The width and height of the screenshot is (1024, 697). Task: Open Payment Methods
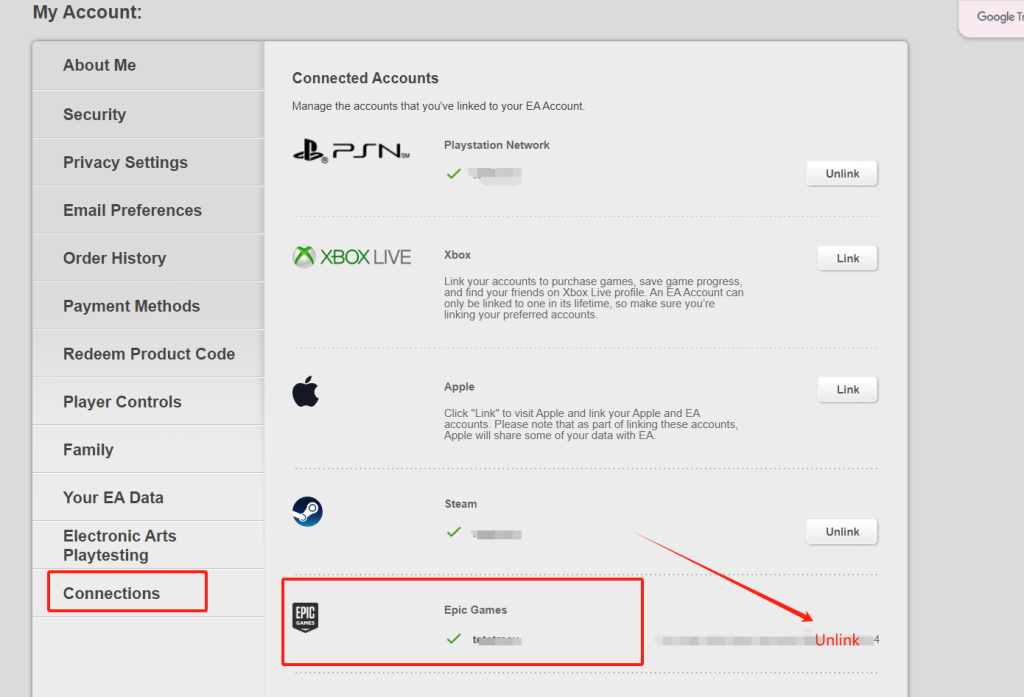(x=149, y=306)
